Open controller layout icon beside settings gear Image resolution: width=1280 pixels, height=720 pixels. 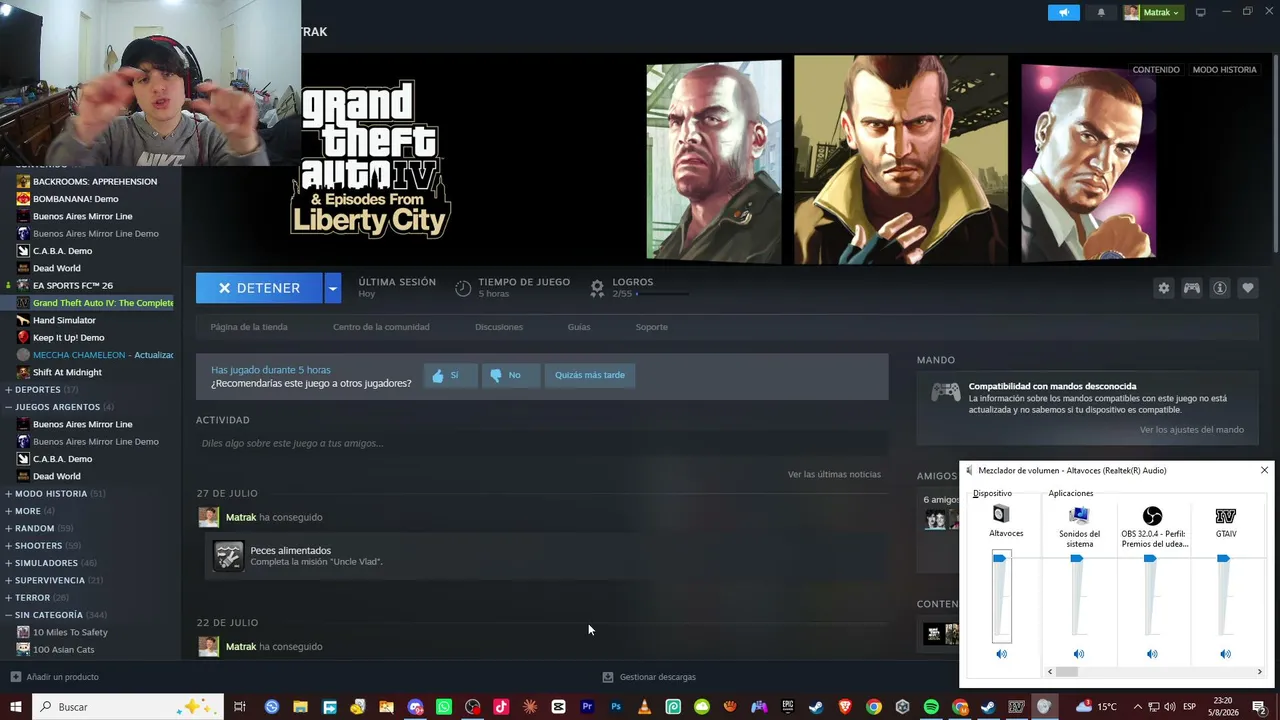pos(1192,288)
